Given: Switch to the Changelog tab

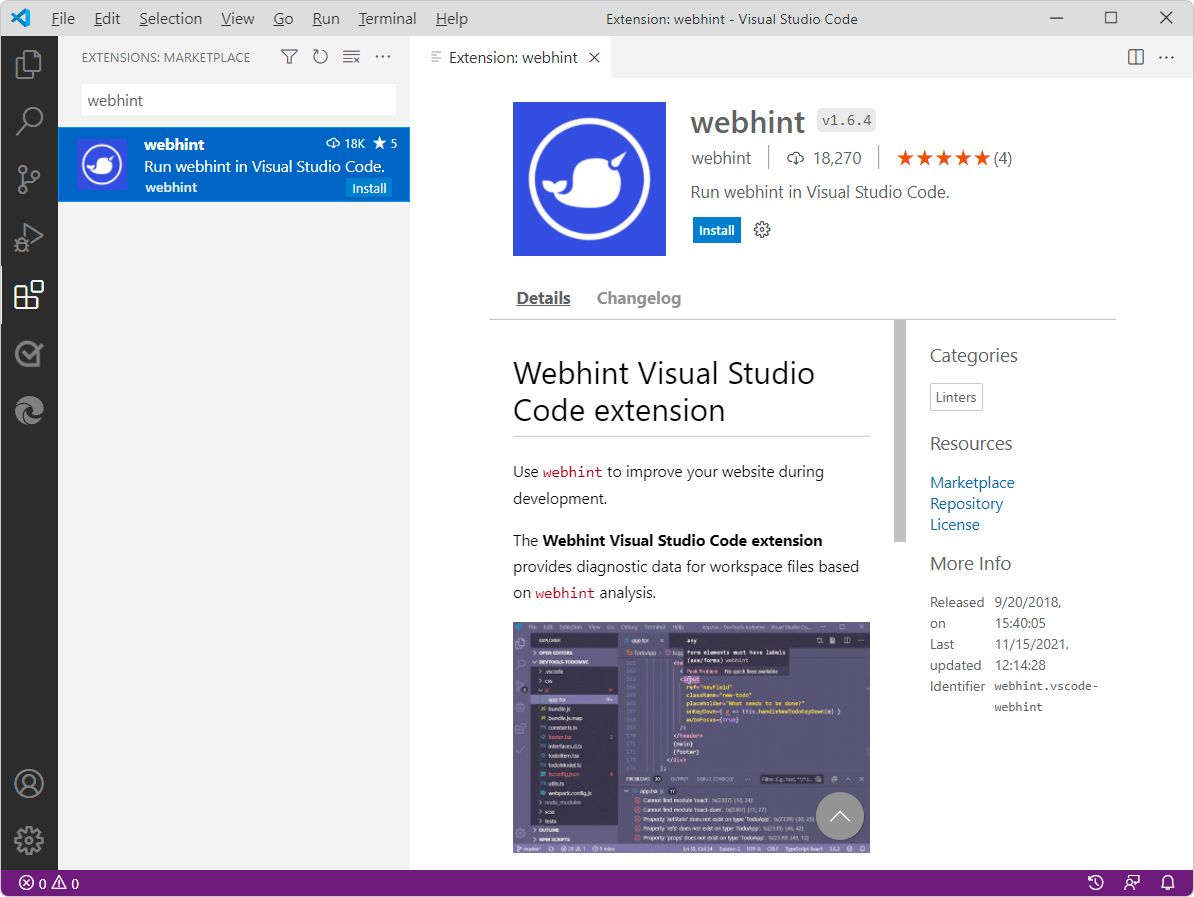Looking at the screenshot, I should 639,298.
